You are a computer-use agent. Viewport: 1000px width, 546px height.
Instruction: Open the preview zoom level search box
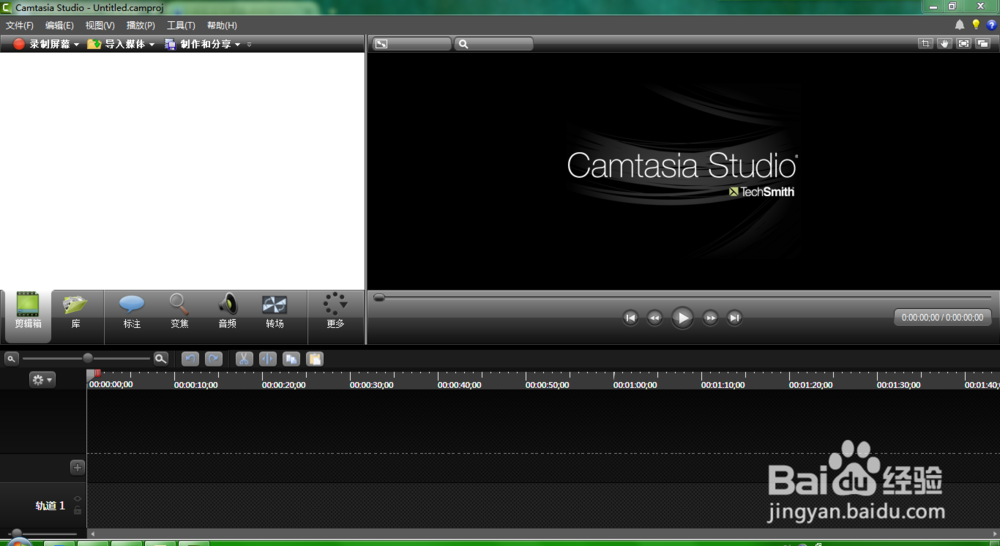[494, 44]
